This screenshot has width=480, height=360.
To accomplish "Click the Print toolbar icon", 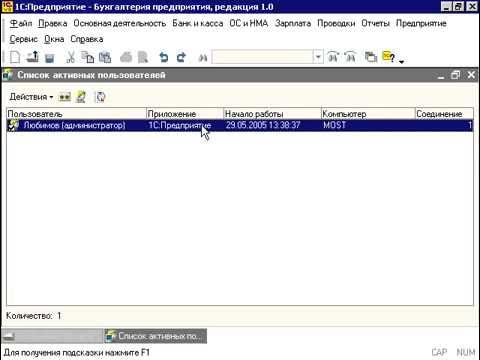I will [x=126, y=57].
